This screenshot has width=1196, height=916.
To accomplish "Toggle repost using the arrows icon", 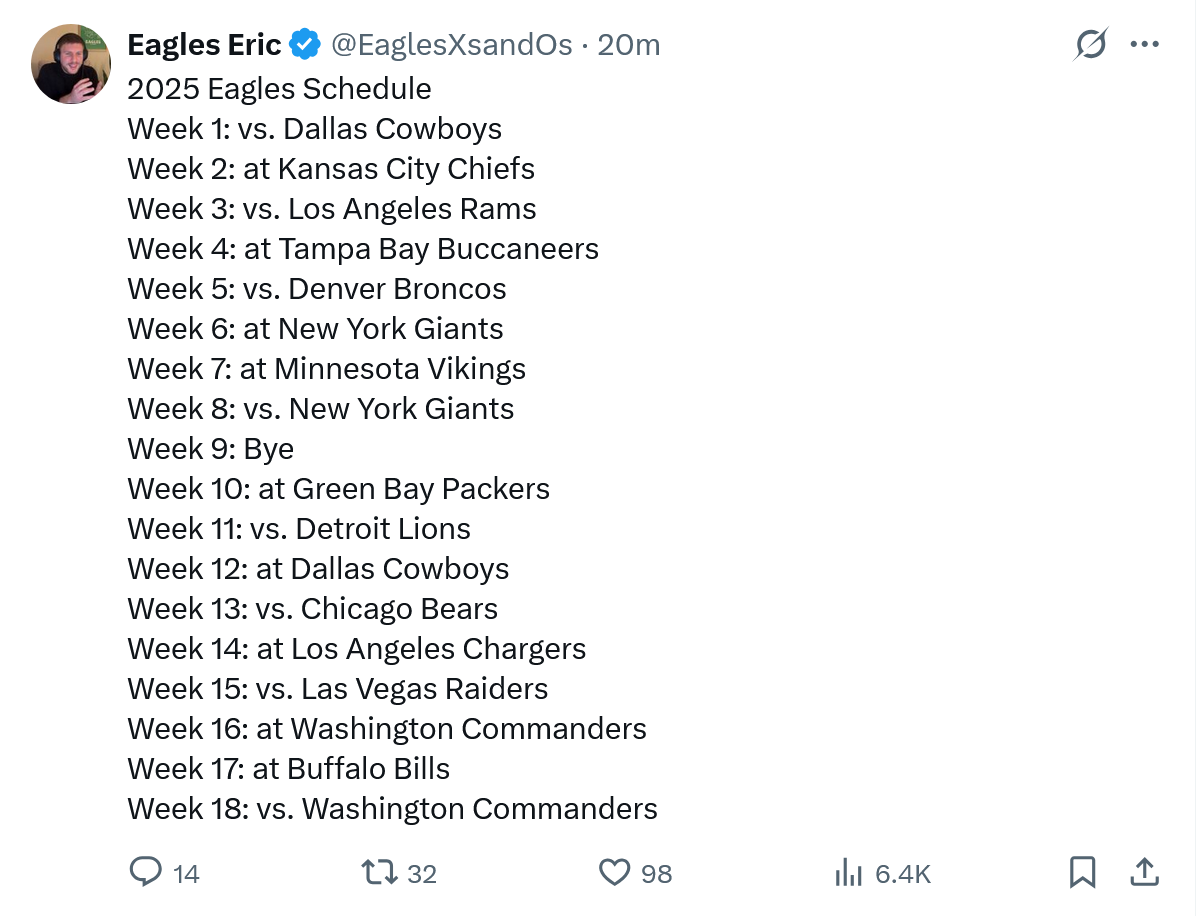I will pos(379,873).
